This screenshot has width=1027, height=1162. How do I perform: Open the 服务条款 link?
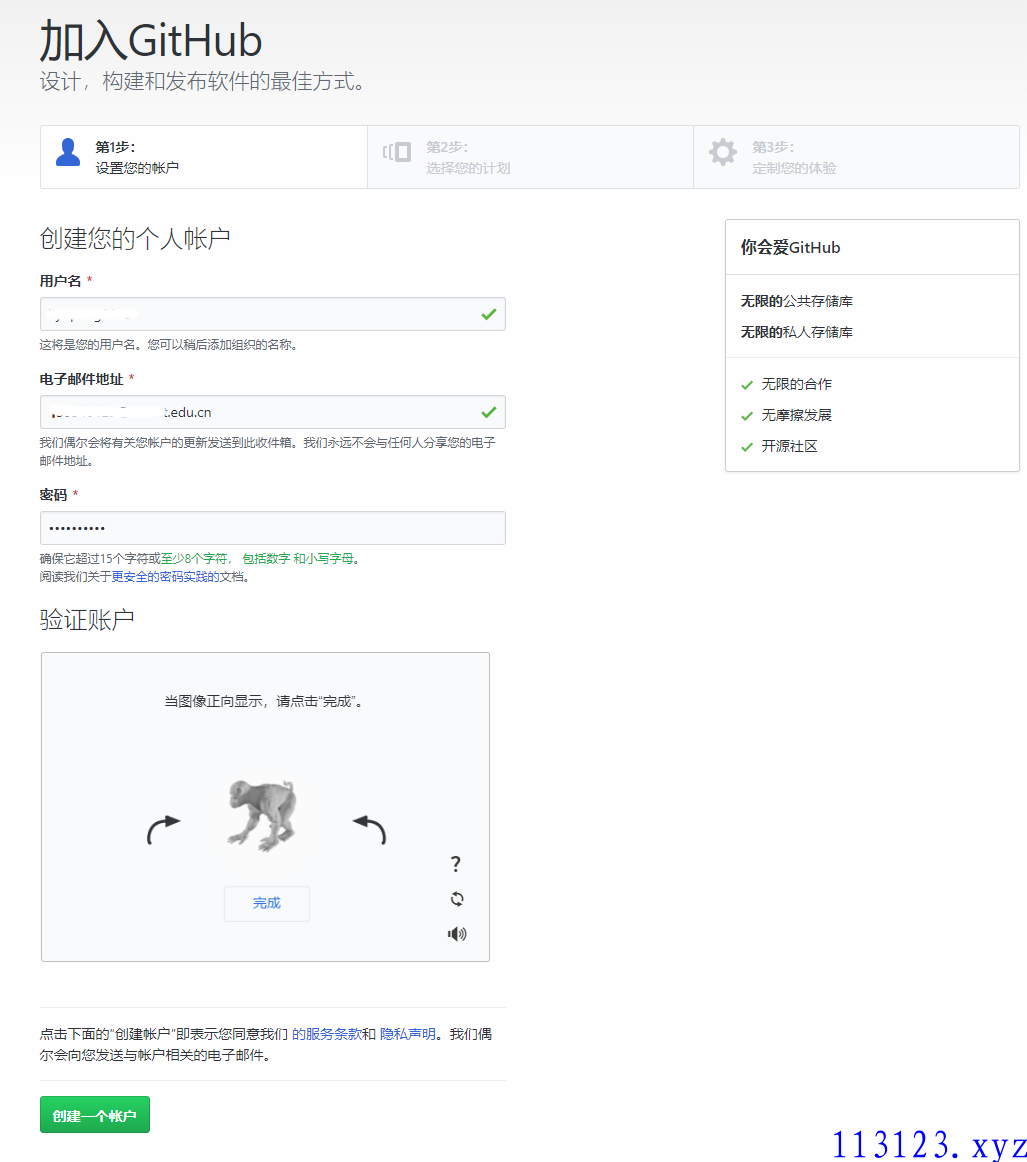327,1034
